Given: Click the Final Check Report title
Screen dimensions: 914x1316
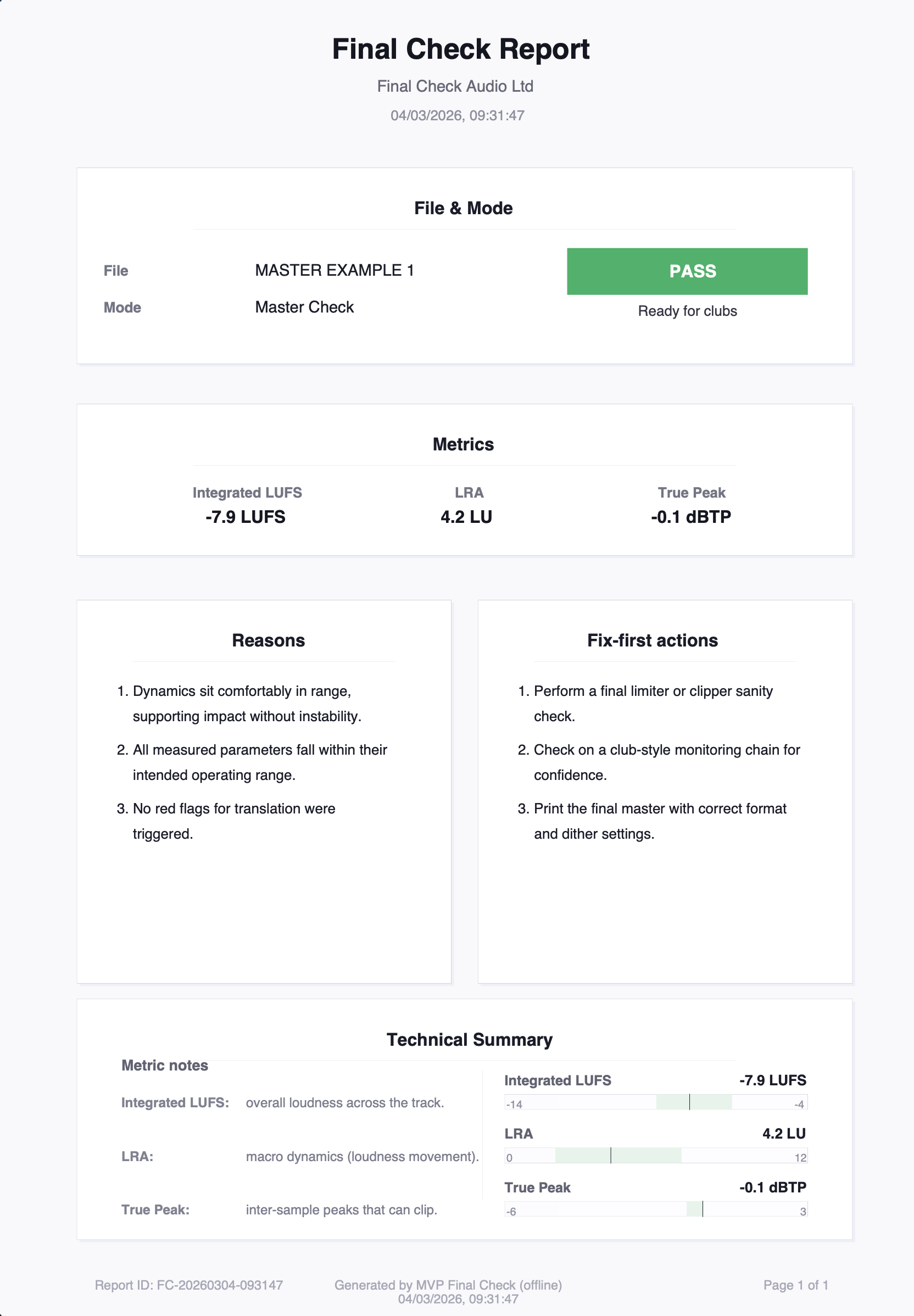Looking at the screenshot, I should tap(460, 49).
